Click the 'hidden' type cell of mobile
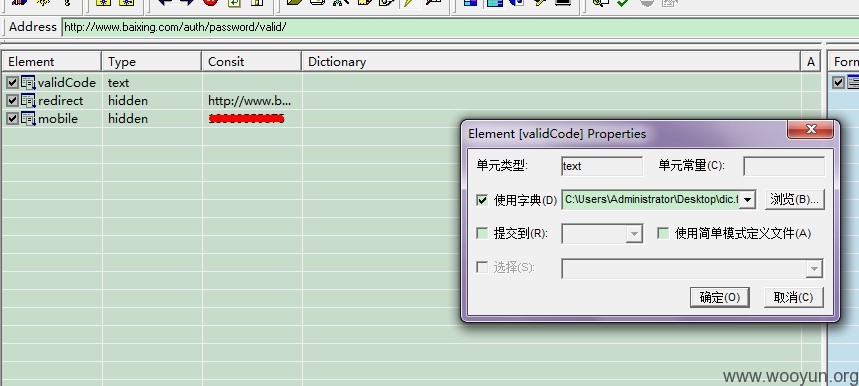 128,119
